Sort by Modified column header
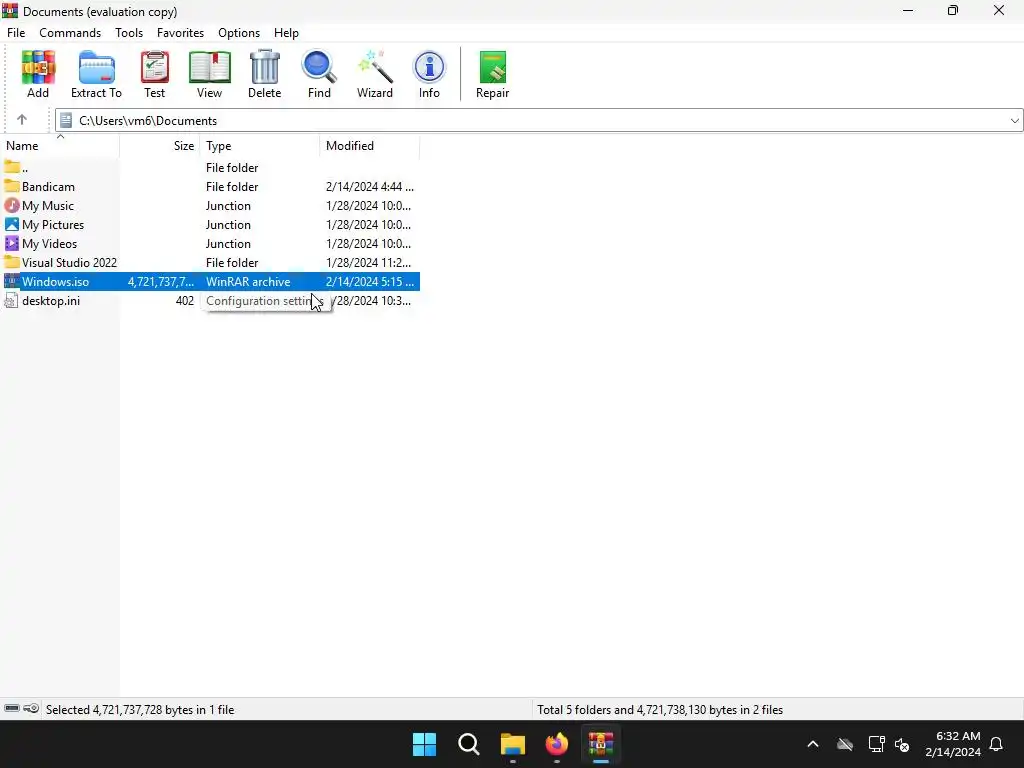This screenshot has width=1024, height=768. [370, 146]
